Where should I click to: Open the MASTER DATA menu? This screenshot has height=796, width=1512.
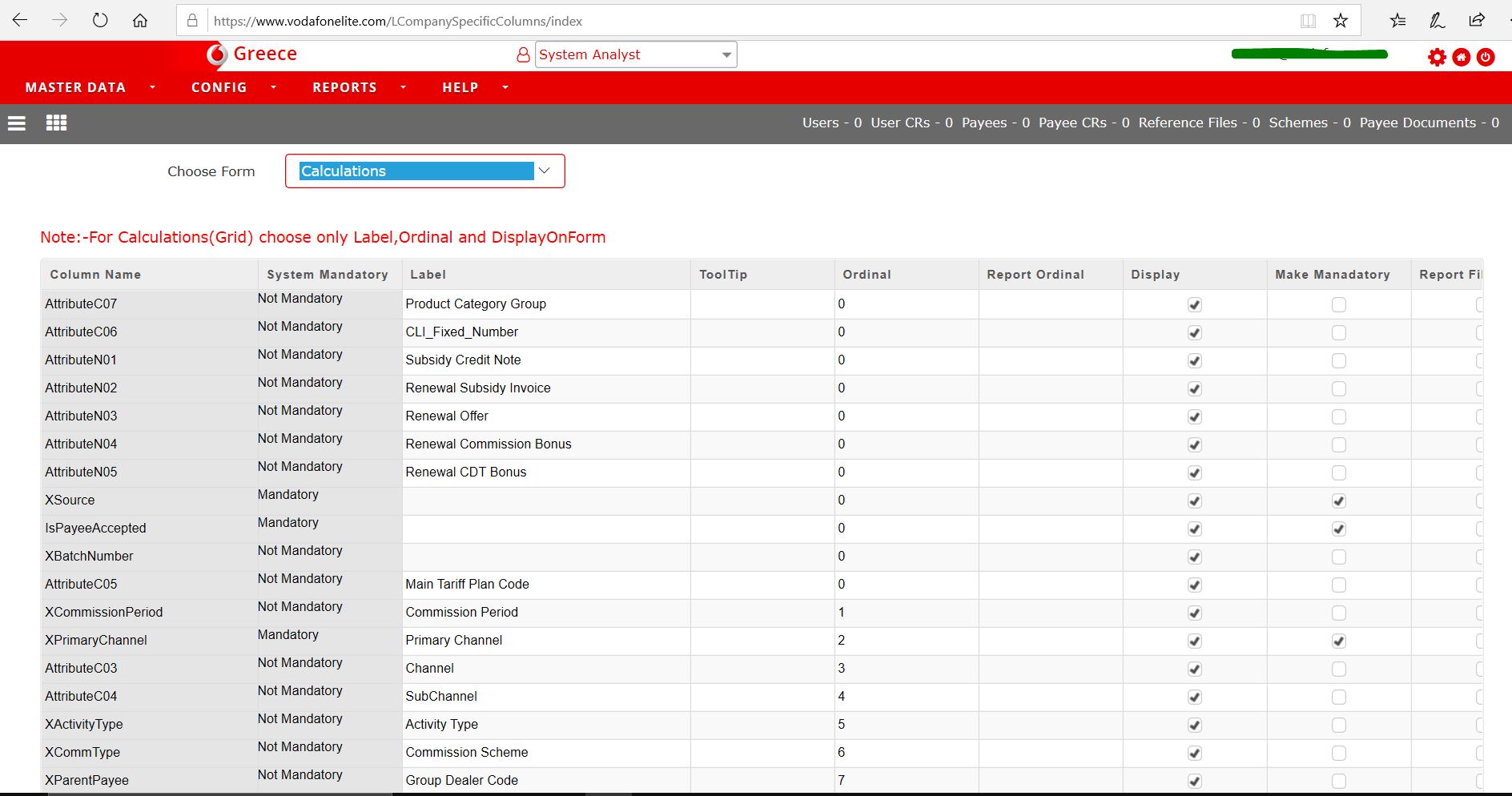click(x=75, y=87)
